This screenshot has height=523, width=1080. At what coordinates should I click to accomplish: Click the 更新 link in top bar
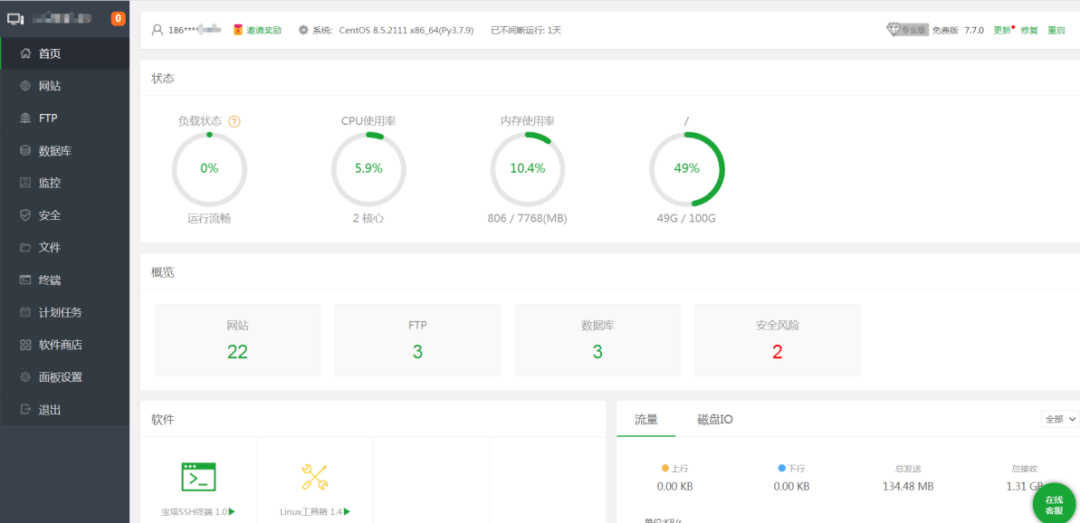[x=1002, y=30]
